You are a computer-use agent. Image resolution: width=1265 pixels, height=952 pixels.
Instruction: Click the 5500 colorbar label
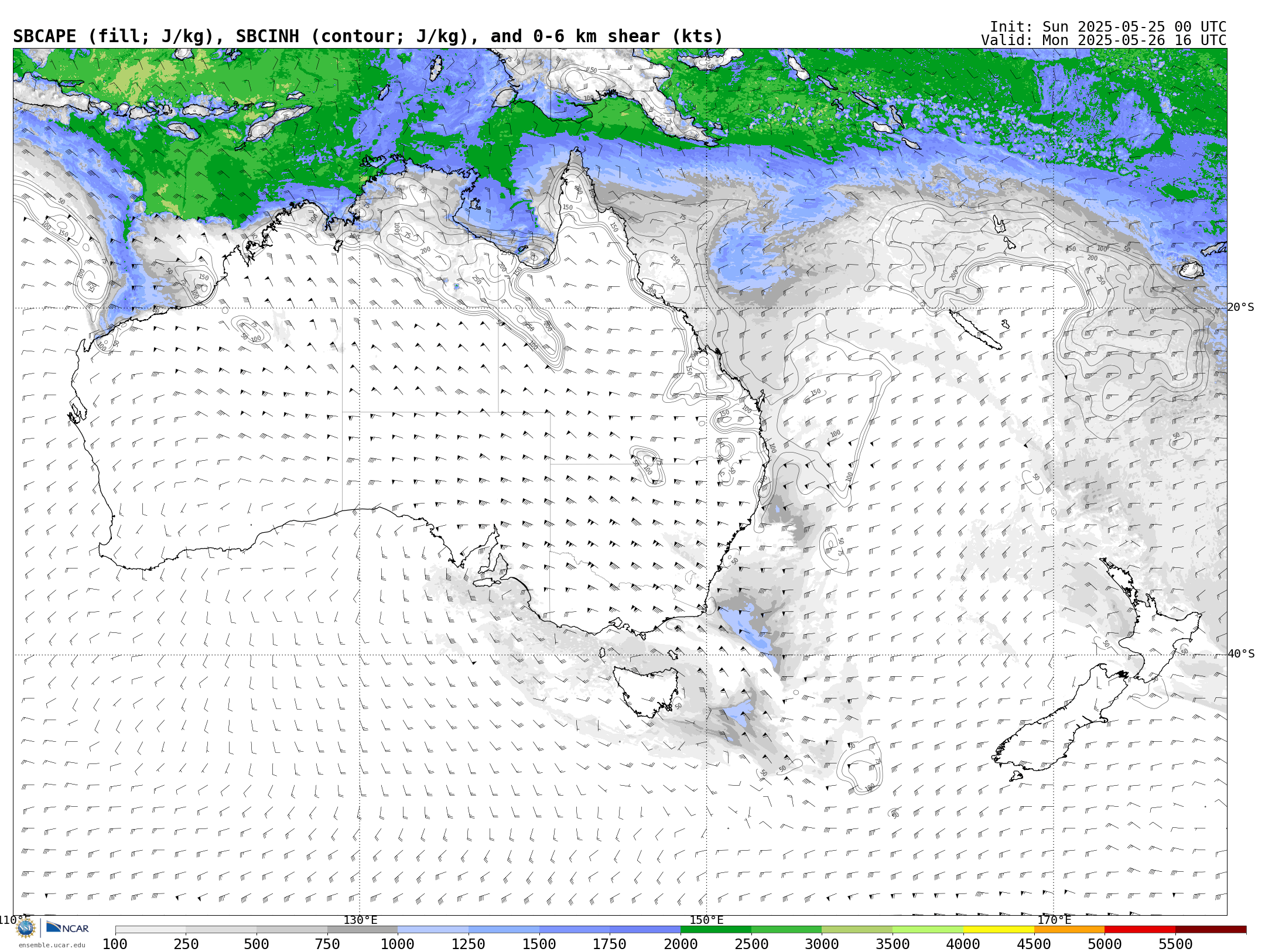pyautogui.click(x=1175, y=944)
